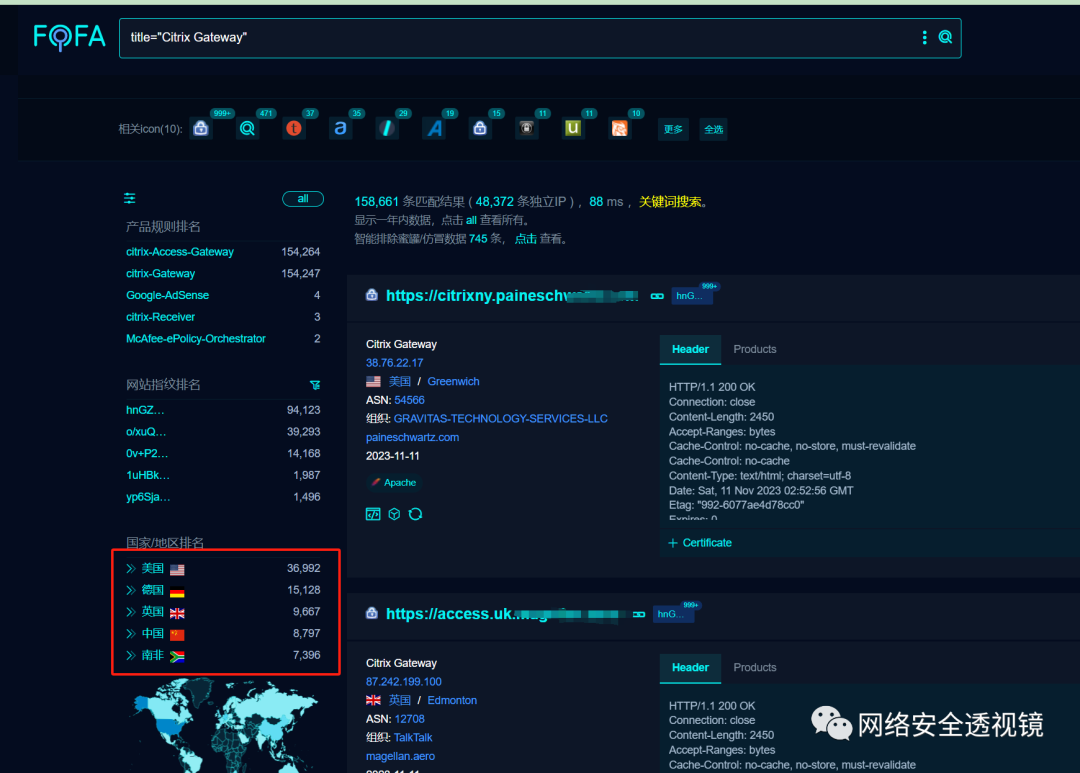The height and width of the screenshot is (773, 1080).
Task: Click the search magnifier icon
Action: pos(945,37)
